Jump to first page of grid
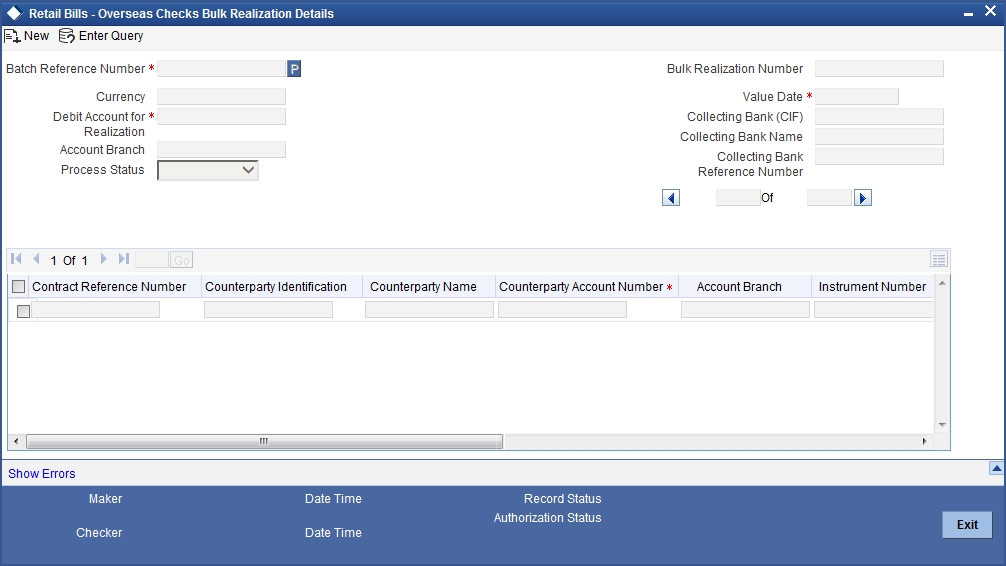1006x566 pixels. [x=17, y=259]
